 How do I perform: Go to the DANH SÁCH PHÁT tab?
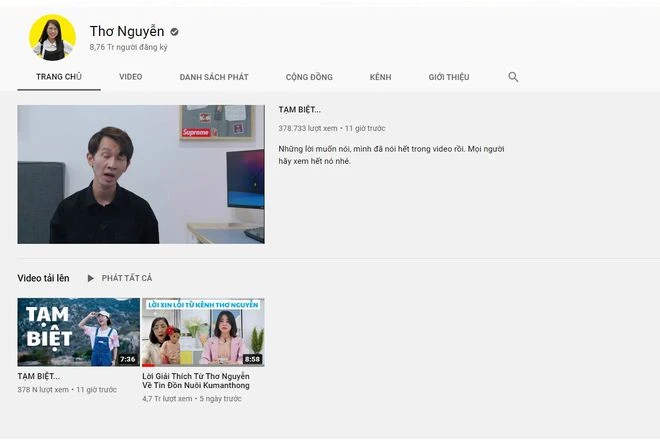214,77
